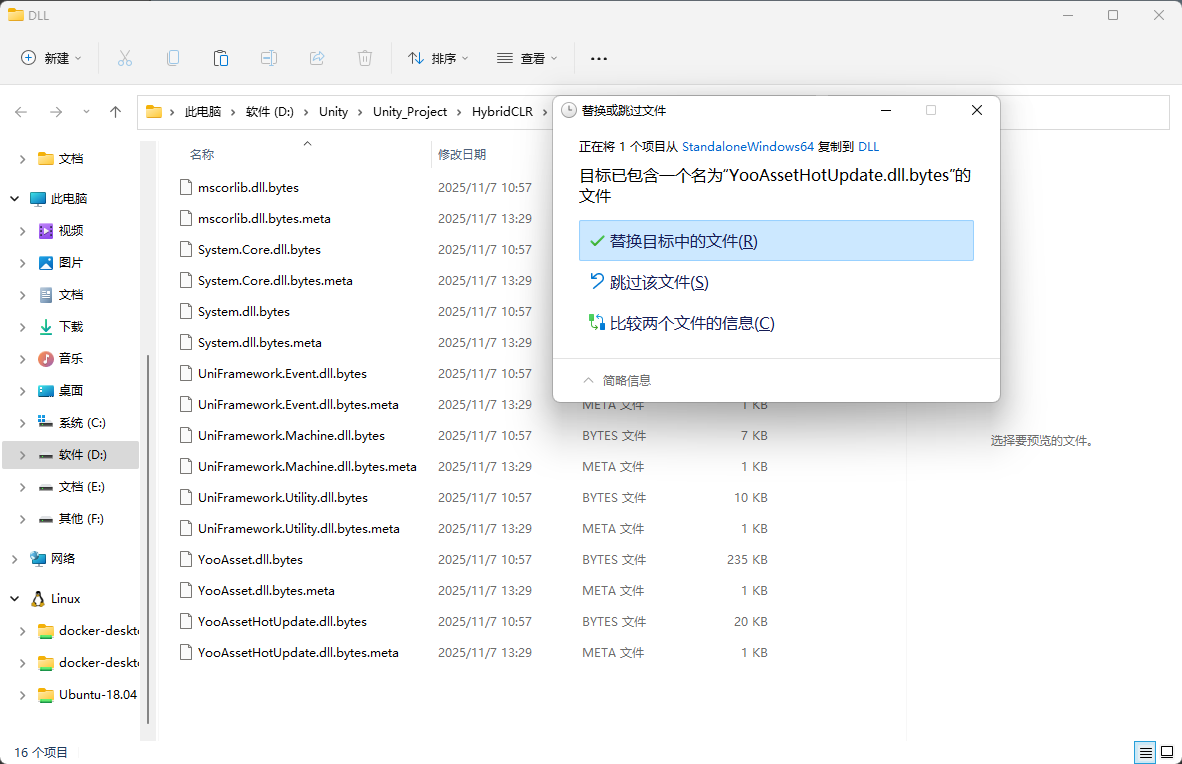Open the StandaloneWindows64 source link
The height and width of the screenshot is (764, 1182).
pyautogui.click(x=747, y=146)
